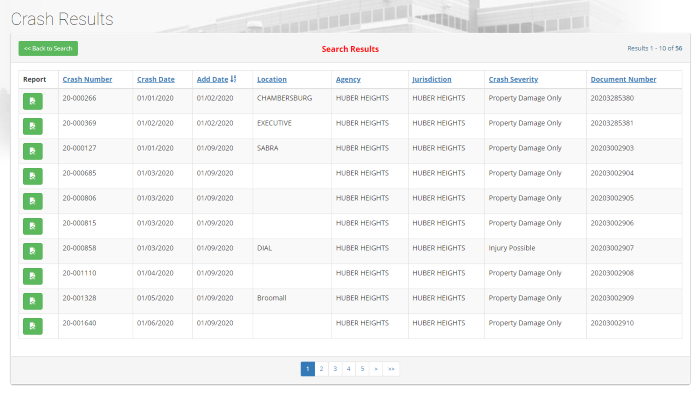This screenshot has width=700, height=395.
Task: Sort by Jurisdiction column header
Action: pos(431,79)
